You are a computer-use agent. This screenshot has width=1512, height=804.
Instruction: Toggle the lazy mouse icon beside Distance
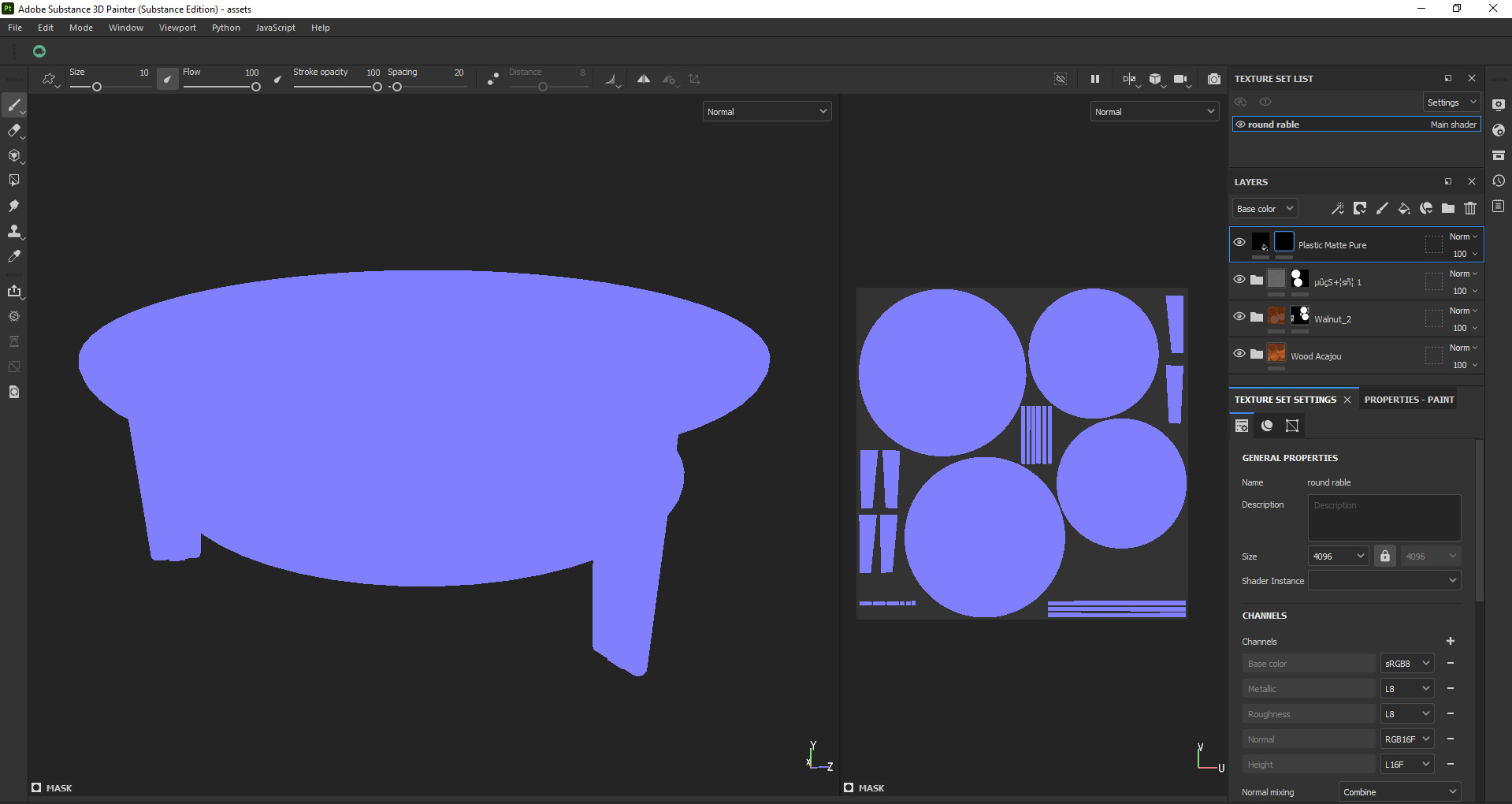point(493,79)
